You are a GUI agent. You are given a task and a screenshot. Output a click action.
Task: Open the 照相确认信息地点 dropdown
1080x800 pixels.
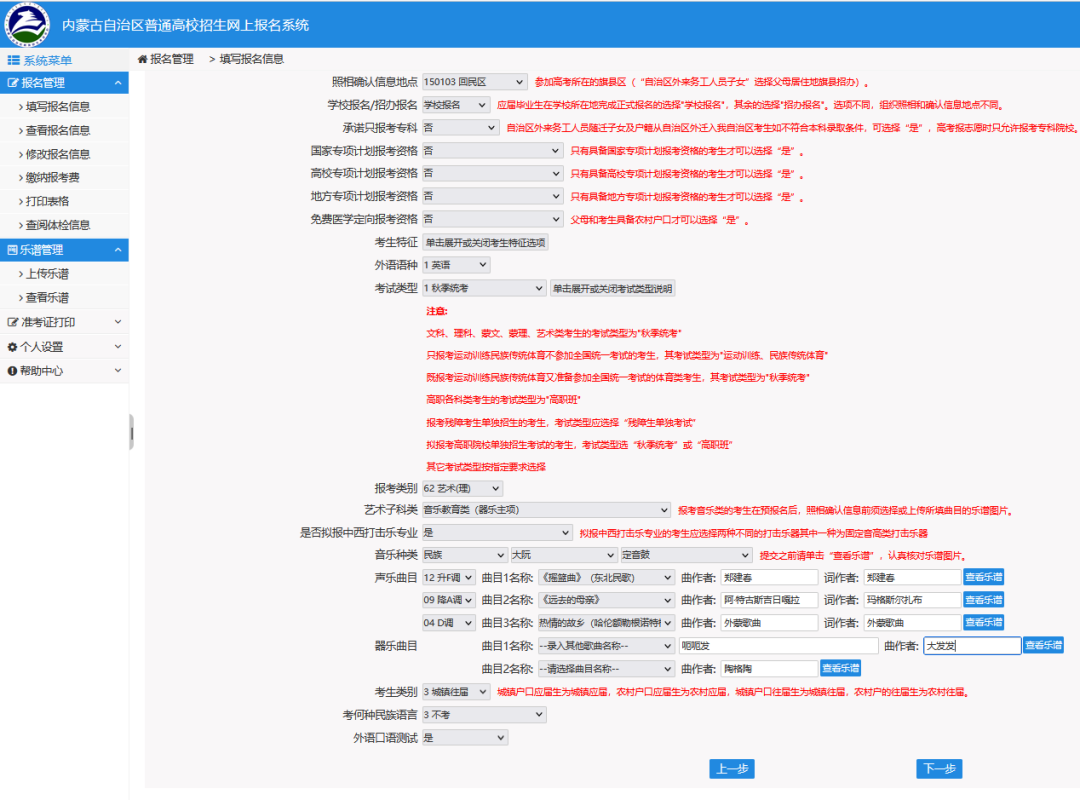coord(474,82)
